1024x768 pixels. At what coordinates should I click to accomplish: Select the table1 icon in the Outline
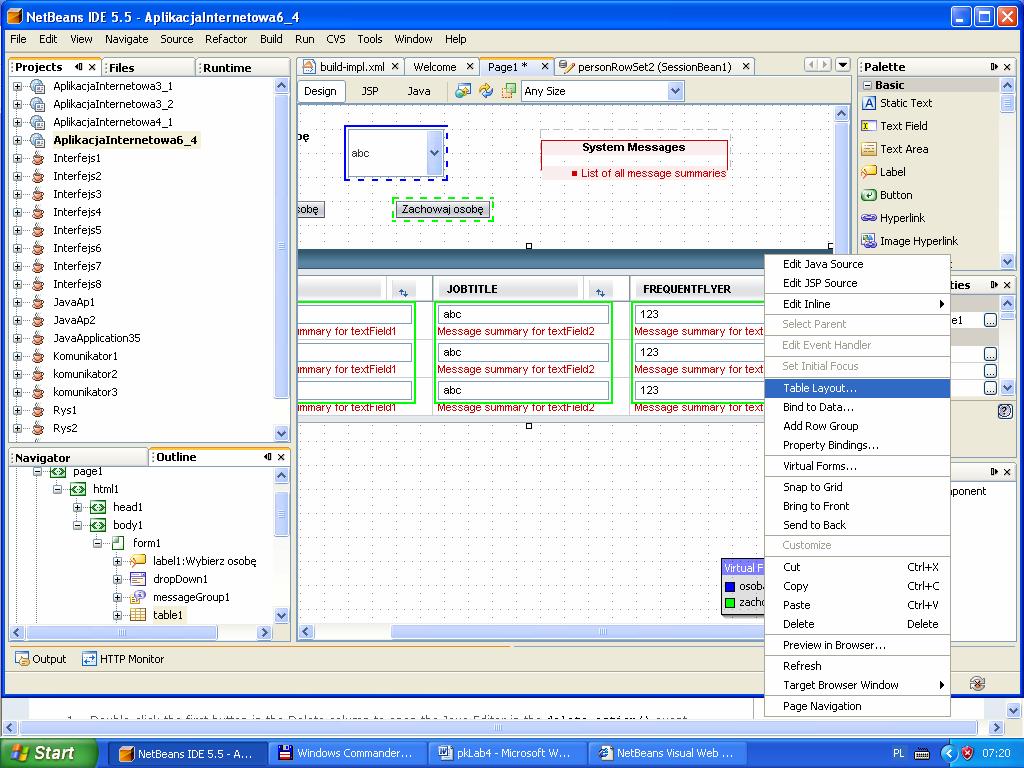click(x=138, y=615)
